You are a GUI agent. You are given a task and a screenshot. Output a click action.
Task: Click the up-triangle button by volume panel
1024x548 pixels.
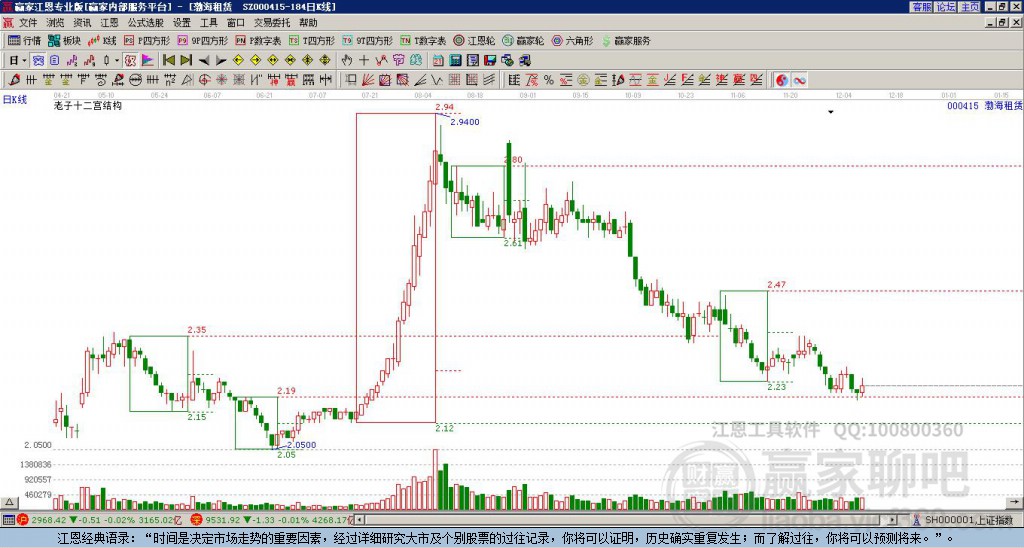tap(9, 502)
